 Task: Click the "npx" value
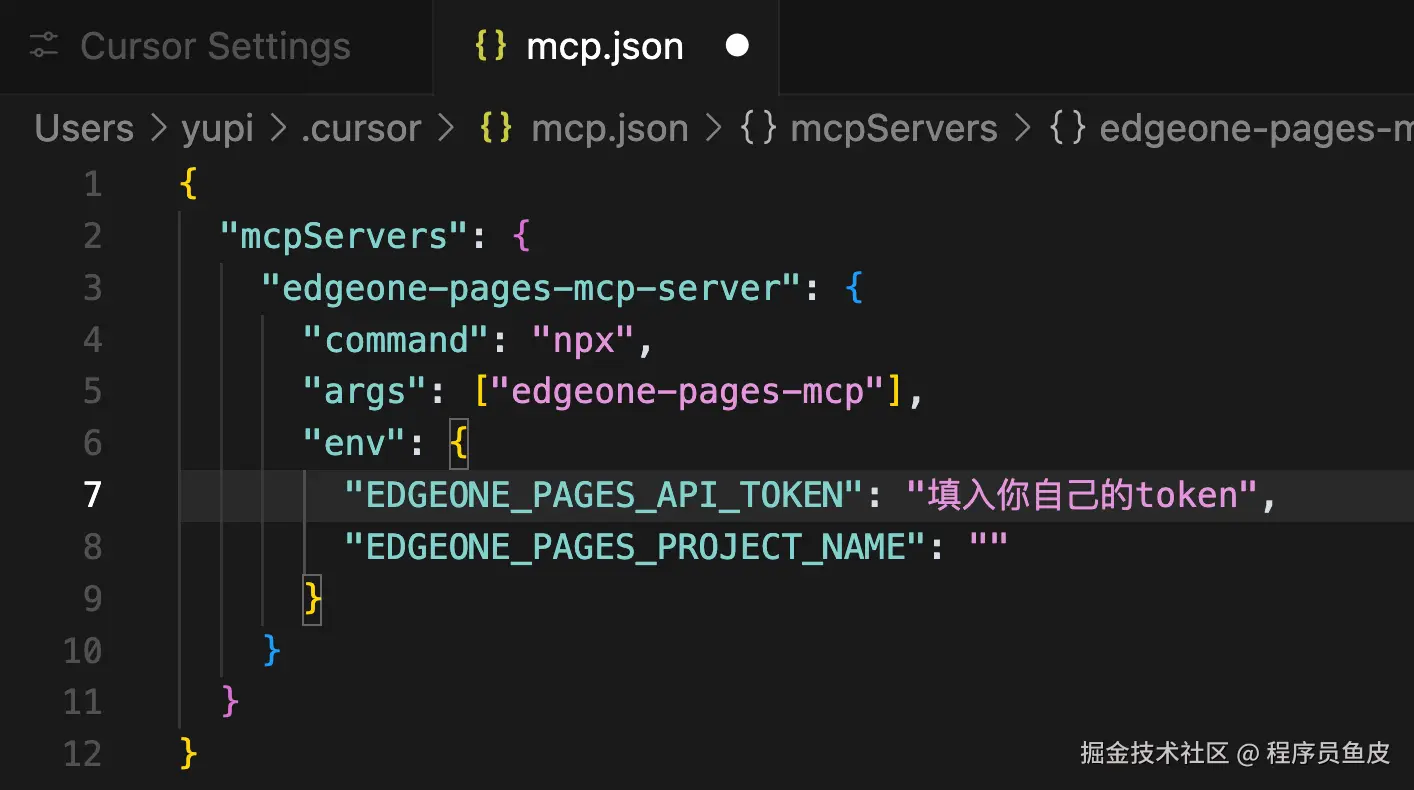pos(581,340)
